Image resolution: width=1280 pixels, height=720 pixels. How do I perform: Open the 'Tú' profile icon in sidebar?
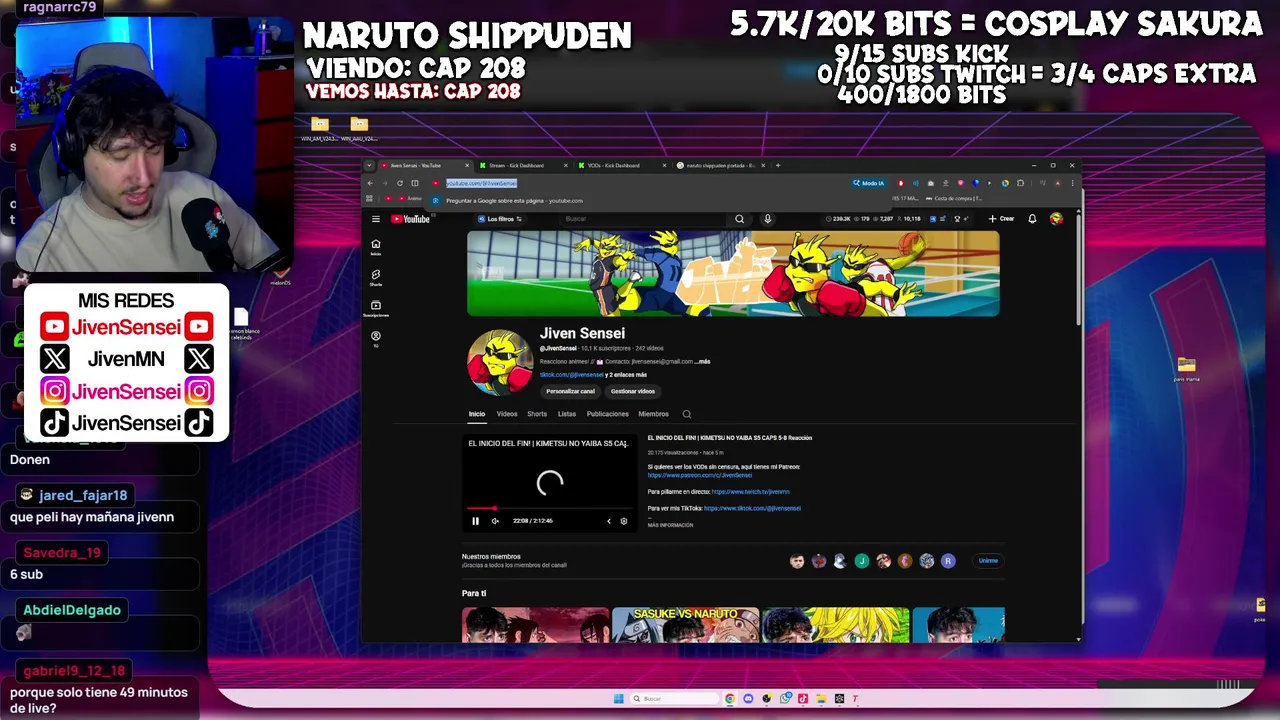pyautogui.click(x=376, y=339)
